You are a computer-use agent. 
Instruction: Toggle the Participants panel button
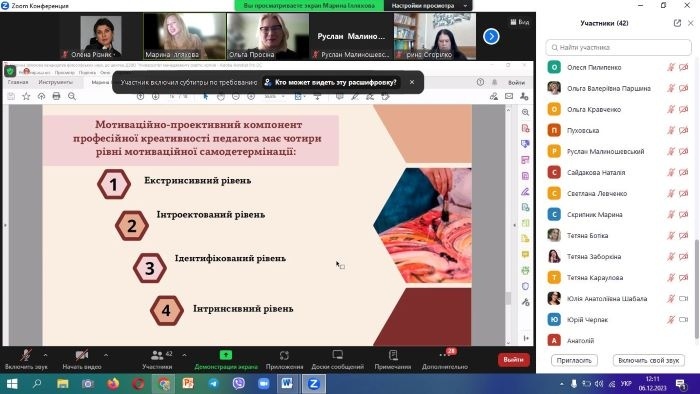coord(157,360)
